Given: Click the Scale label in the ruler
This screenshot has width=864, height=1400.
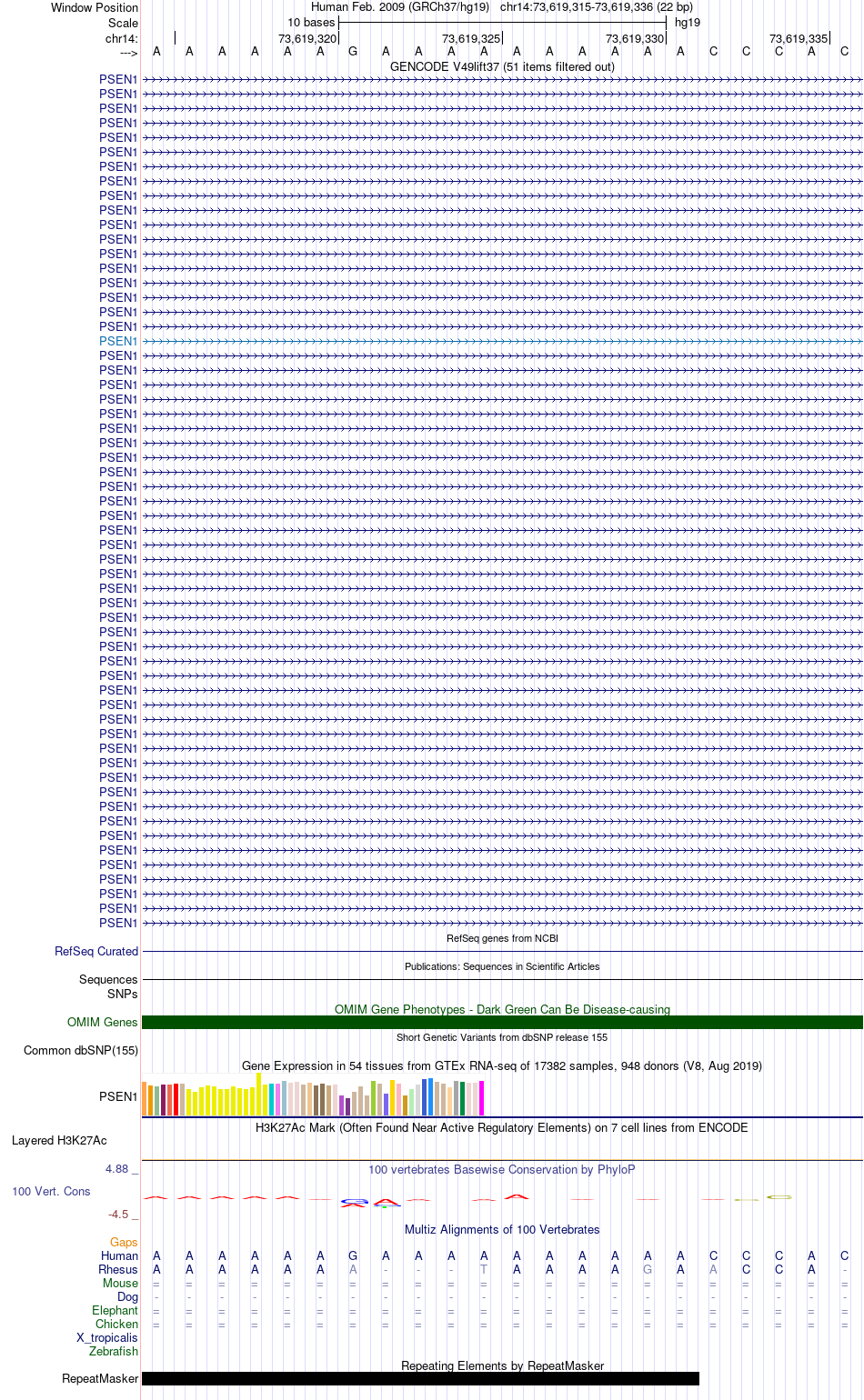Looking at the screenshot, I should click(123, 23).
